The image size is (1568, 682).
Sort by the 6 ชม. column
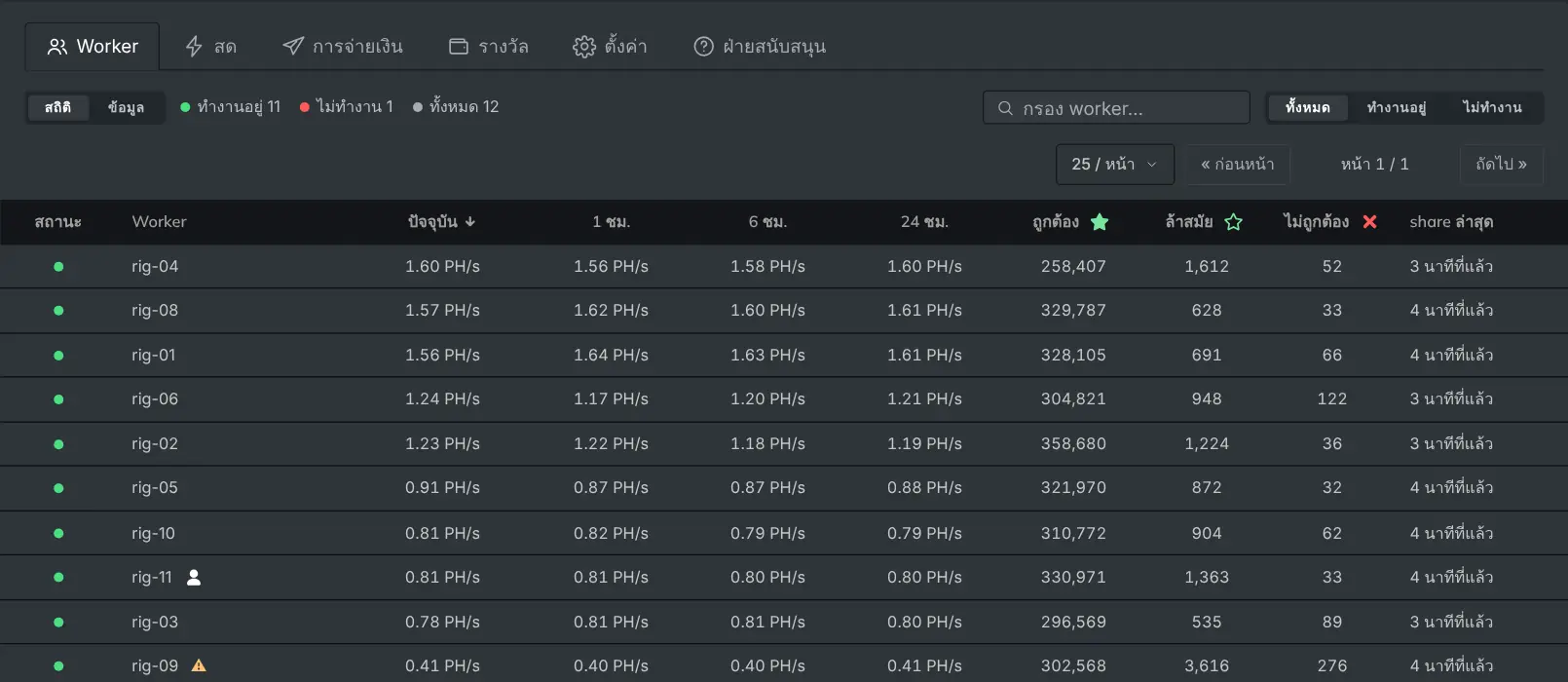click(x=768, y=222)
